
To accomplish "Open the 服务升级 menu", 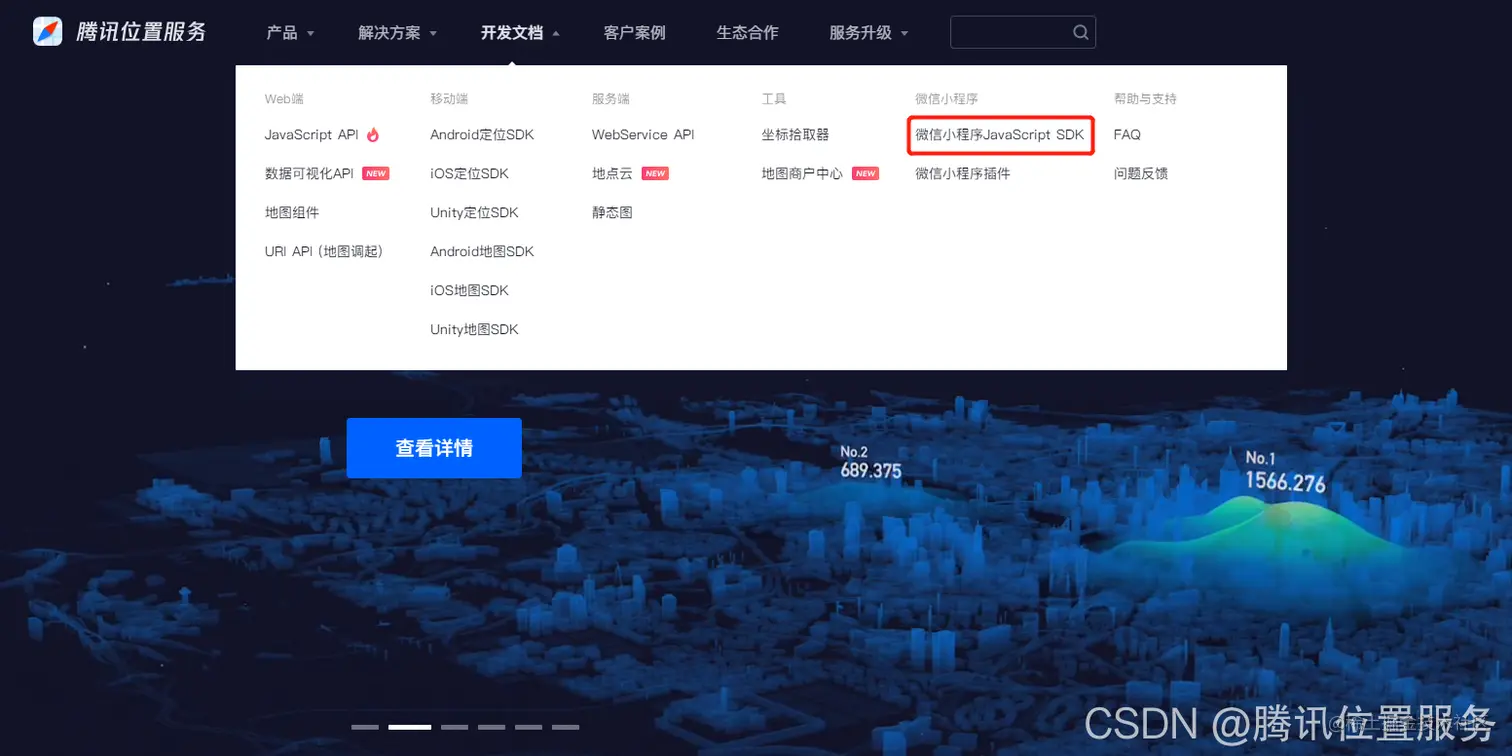I will (860, 32).
